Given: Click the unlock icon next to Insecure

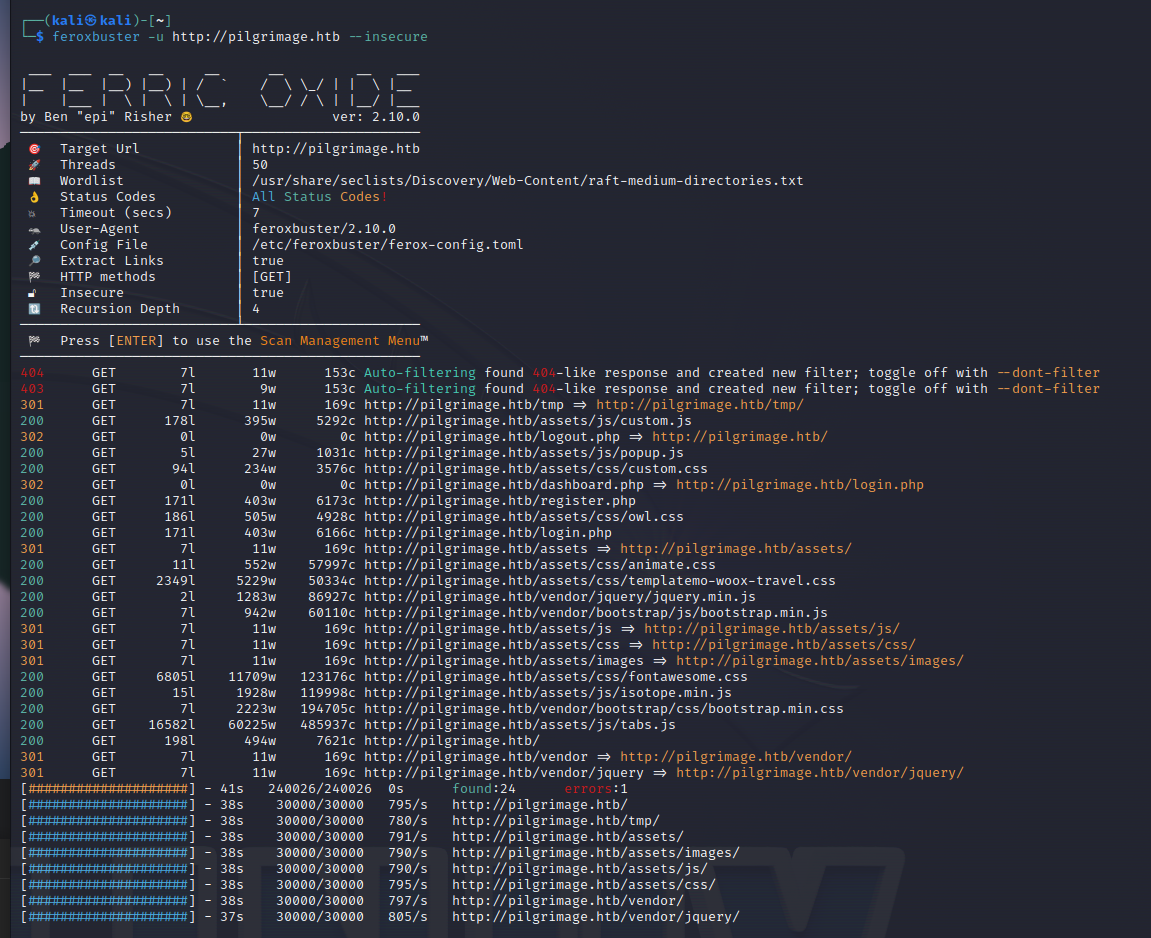Looking at the screenshot, I should 34,293.
